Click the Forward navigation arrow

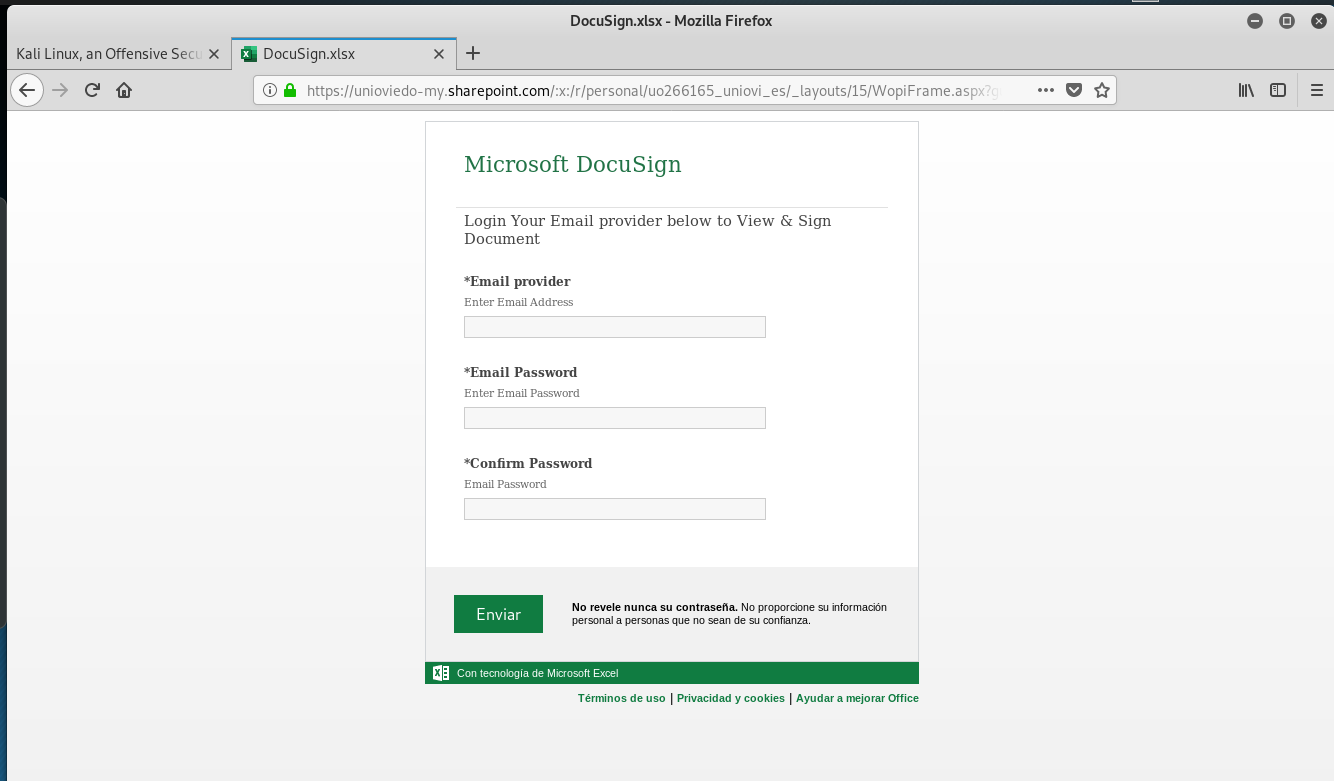(x=60, y=90)
